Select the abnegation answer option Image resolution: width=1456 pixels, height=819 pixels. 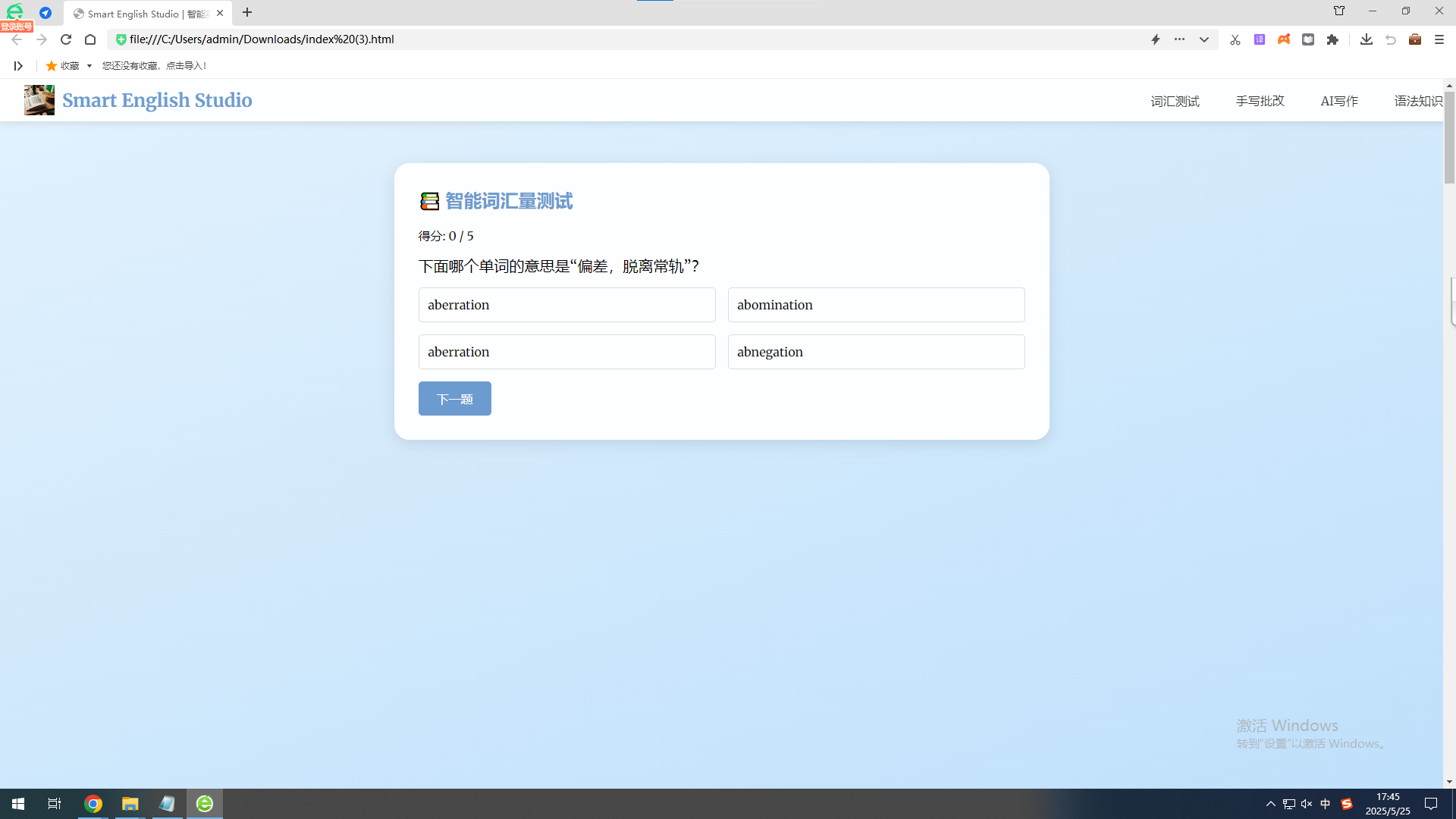[876, 352]
